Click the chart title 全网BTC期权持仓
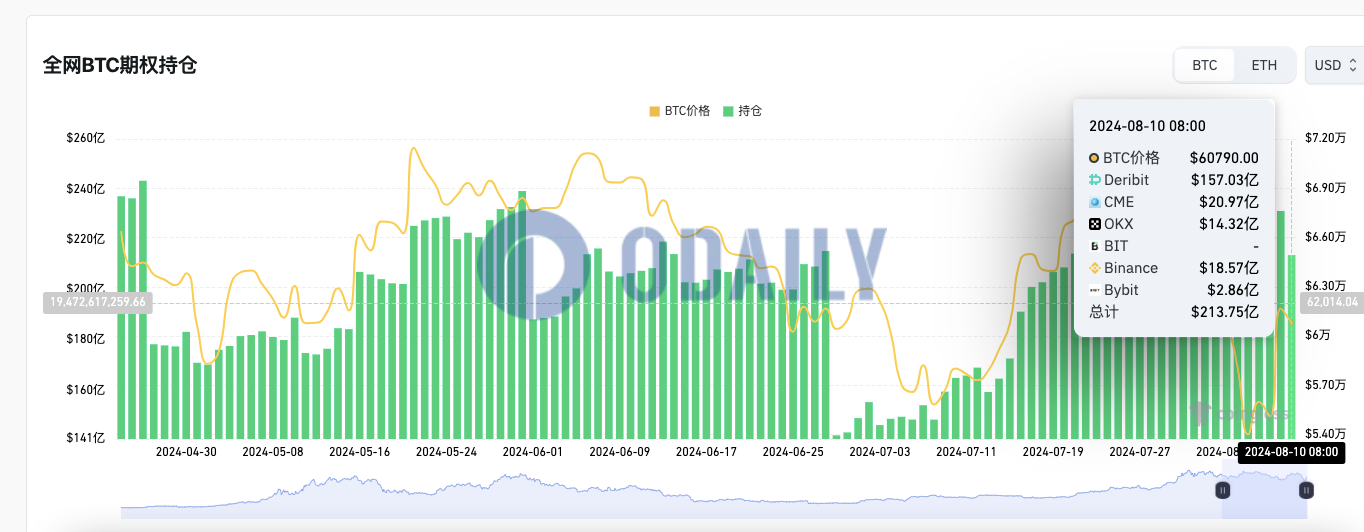 click(119, 66)
